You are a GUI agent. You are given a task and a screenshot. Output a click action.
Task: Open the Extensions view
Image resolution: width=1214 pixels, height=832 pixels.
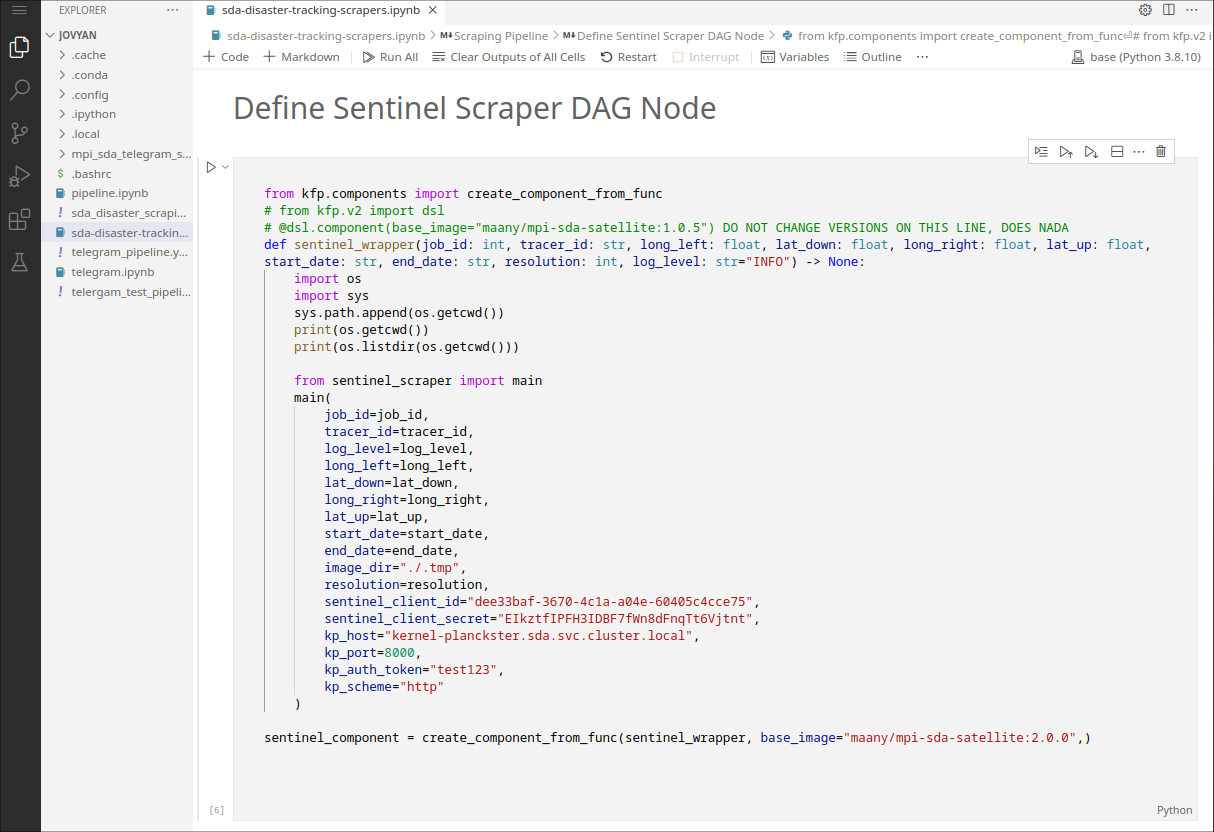(19, 220)
